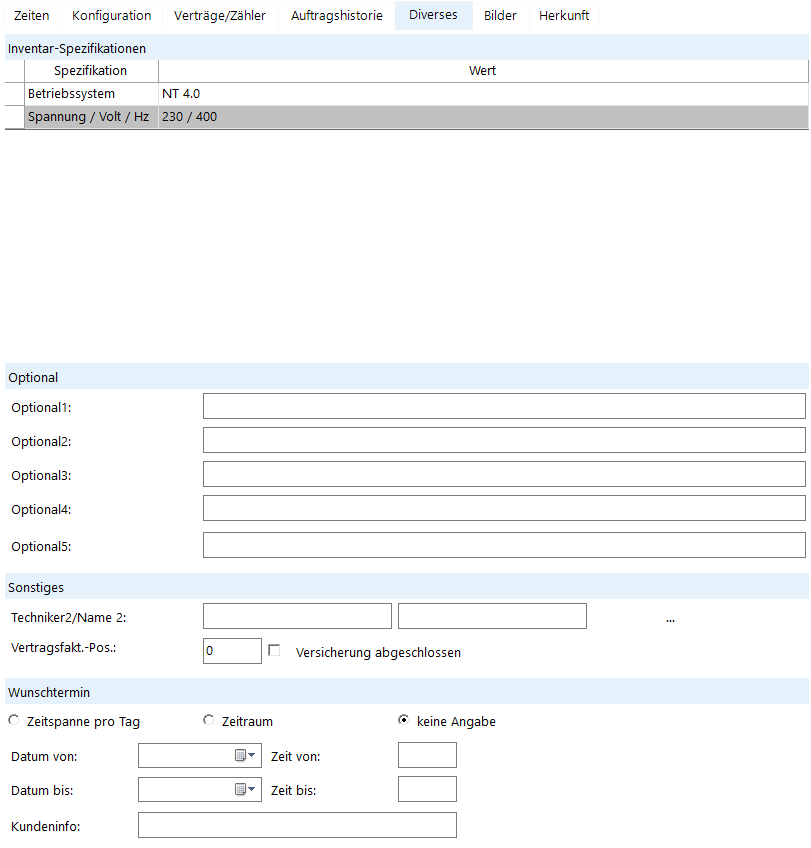Click the ellipsis button beside Techniker2 fields

(670, 618)
